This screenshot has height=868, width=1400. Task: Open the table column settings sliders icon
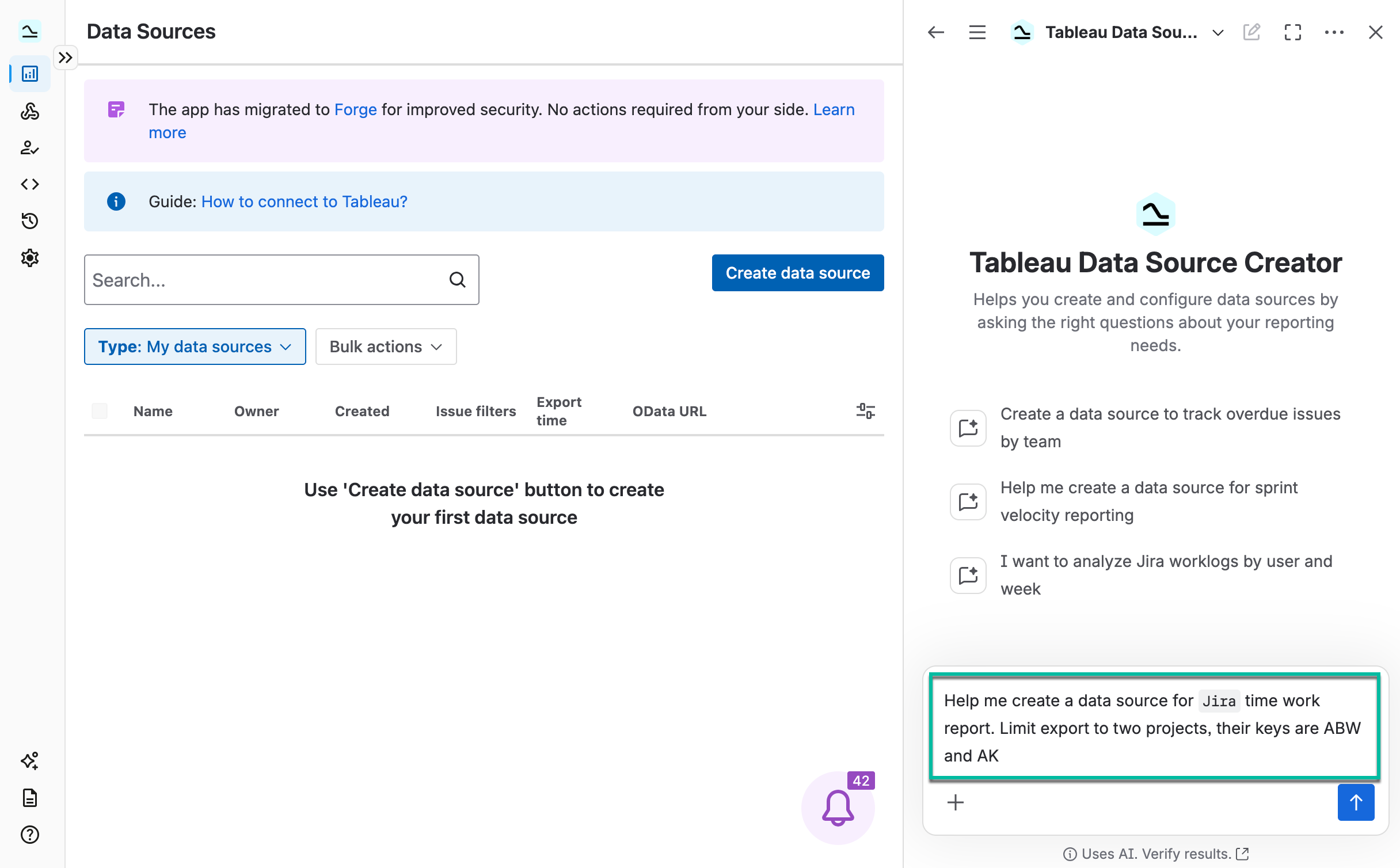865,411
